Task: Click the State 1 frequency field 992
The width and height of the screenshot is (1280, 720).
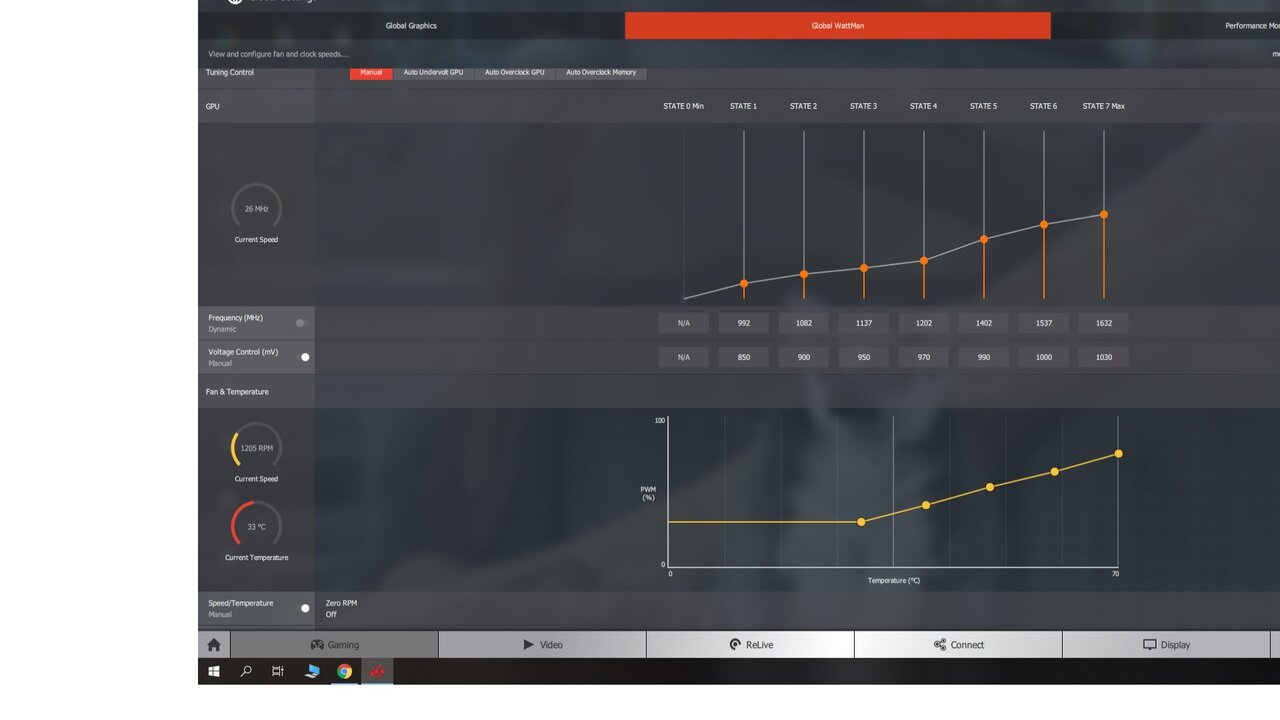Action: point(744,323)
